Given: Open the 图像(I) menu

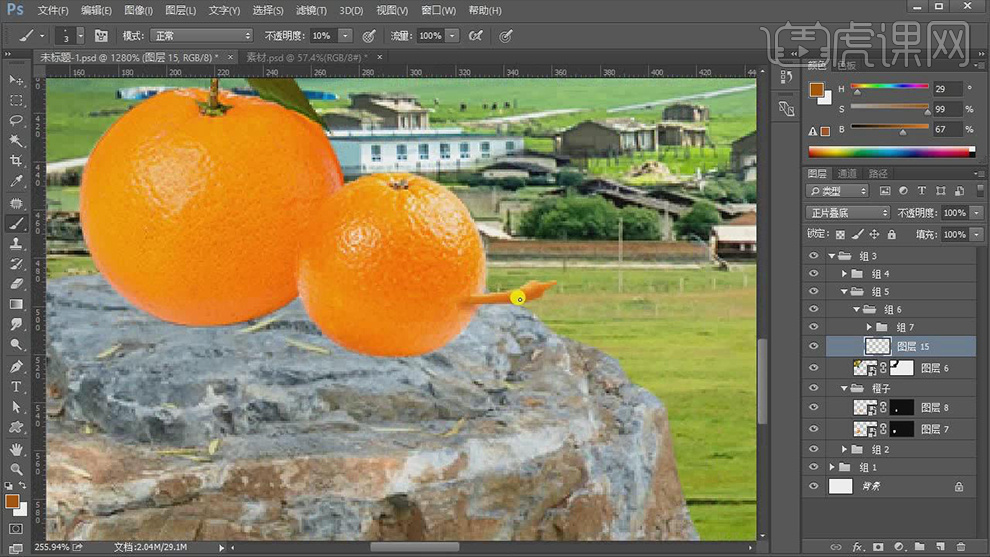Looking at the screenshot, I should 138,10.
